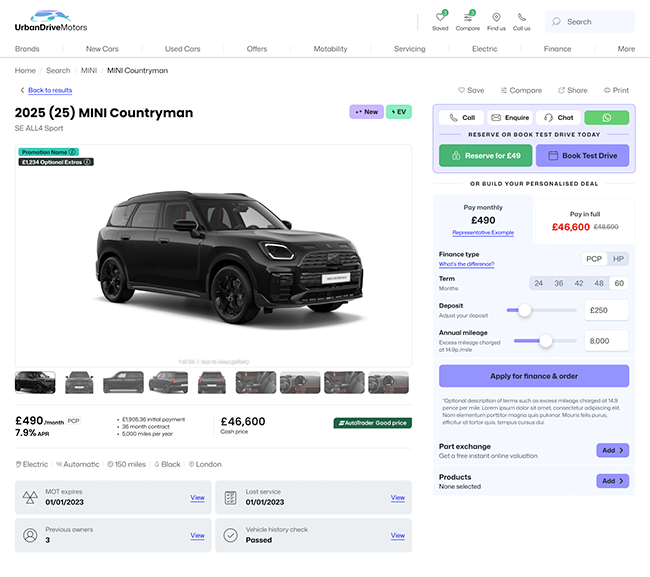Open the Used Cars menu
This screenshot has width=650, height=577.
click(182, 49)
